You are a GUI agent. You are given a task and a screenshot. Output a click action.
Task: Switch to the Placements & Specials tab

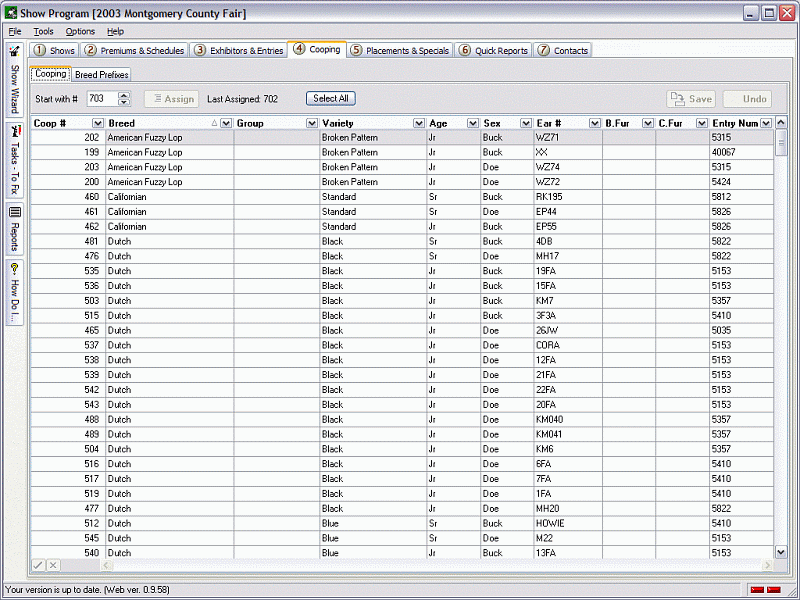click(400, 50)
